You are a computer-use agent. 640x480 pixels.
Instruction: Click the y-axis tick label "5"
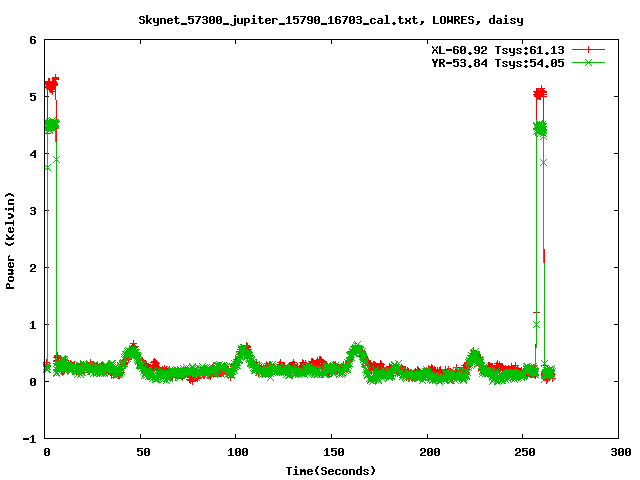coord(33,97)
